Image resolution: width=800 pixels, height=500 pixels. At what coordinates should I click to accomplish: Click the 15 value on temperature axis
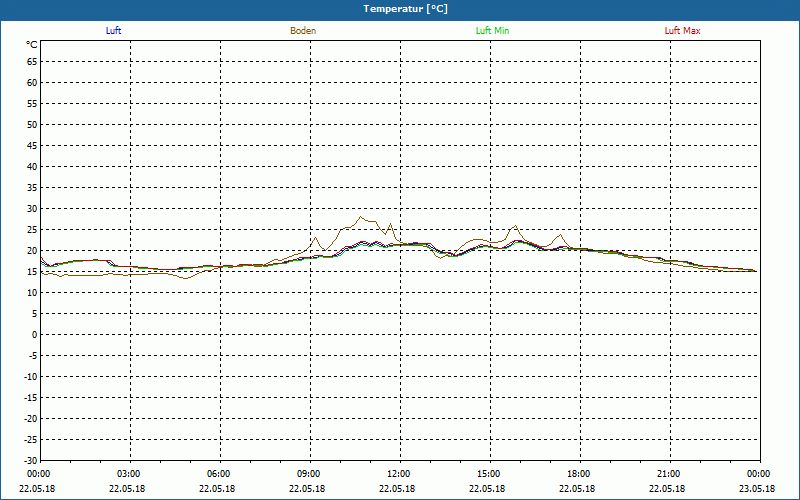point(32,272)
